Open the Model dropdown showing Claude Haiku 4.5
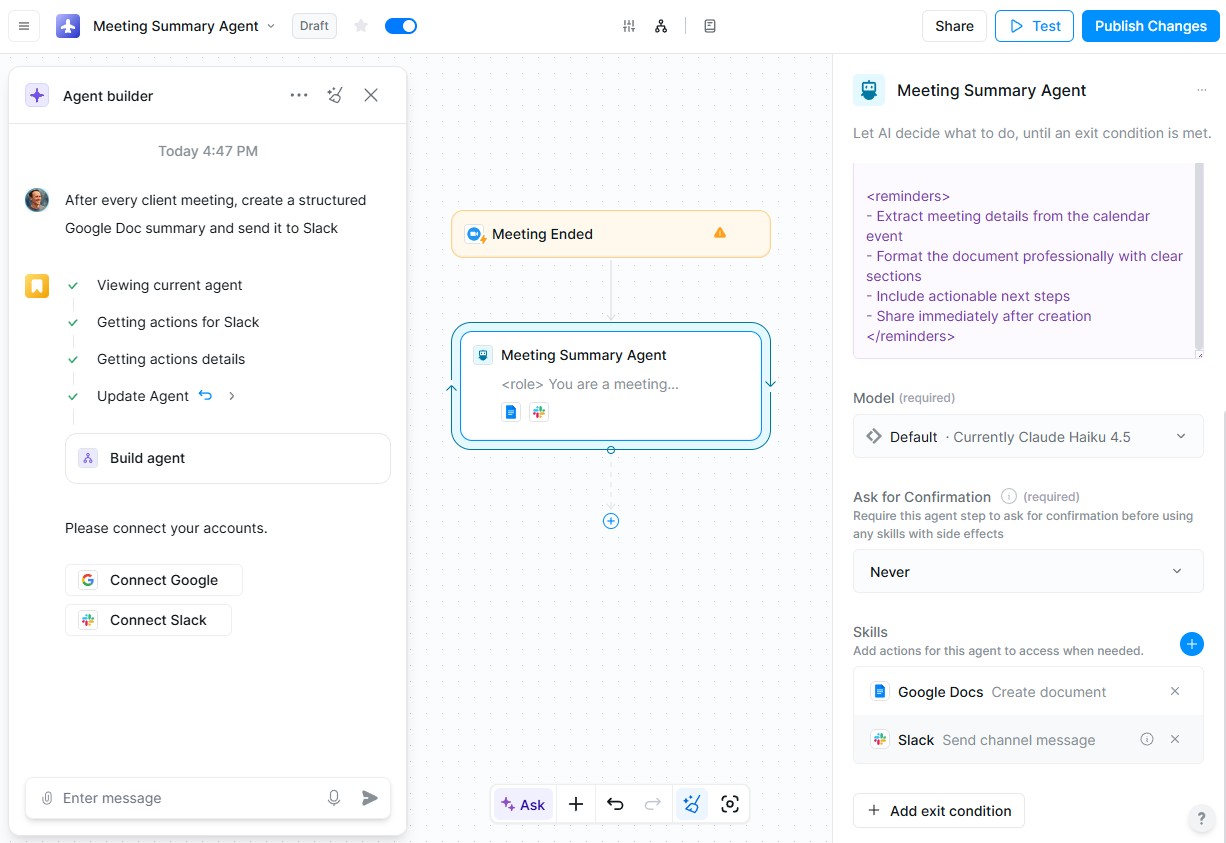1226x843 pixels. (1028, 436)
